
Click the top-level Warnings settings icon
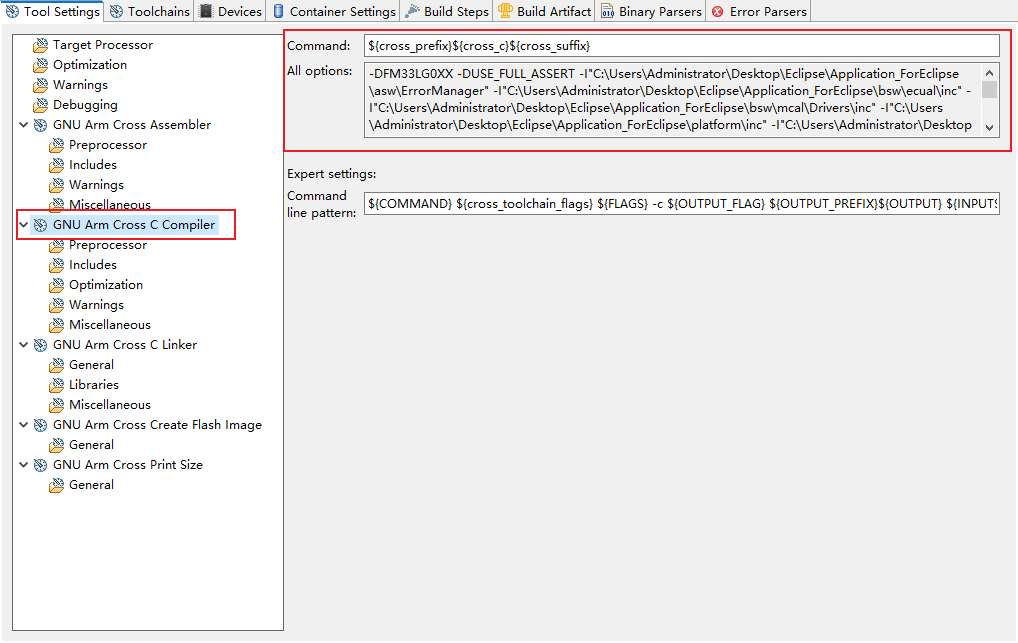point(40,85)
